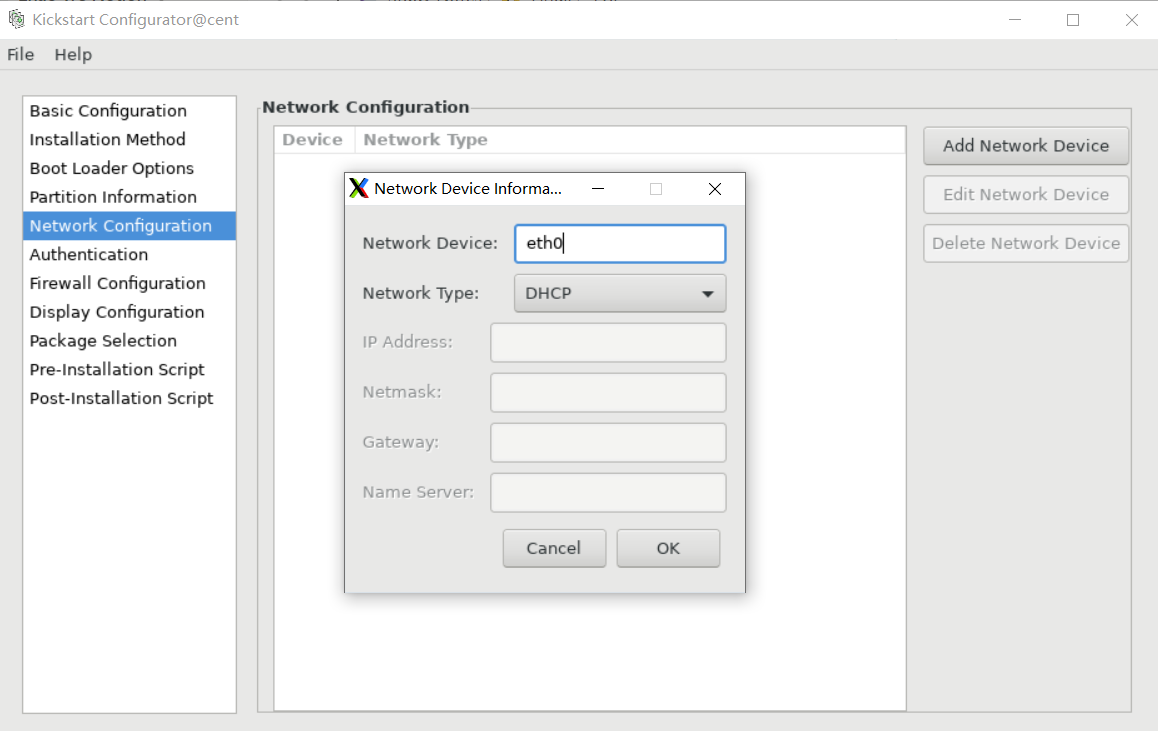Click the Kickstart Configurator app icon in title bar
Image resolution: width=1158 pixels, height=731 pixels.
pos(16,19)
